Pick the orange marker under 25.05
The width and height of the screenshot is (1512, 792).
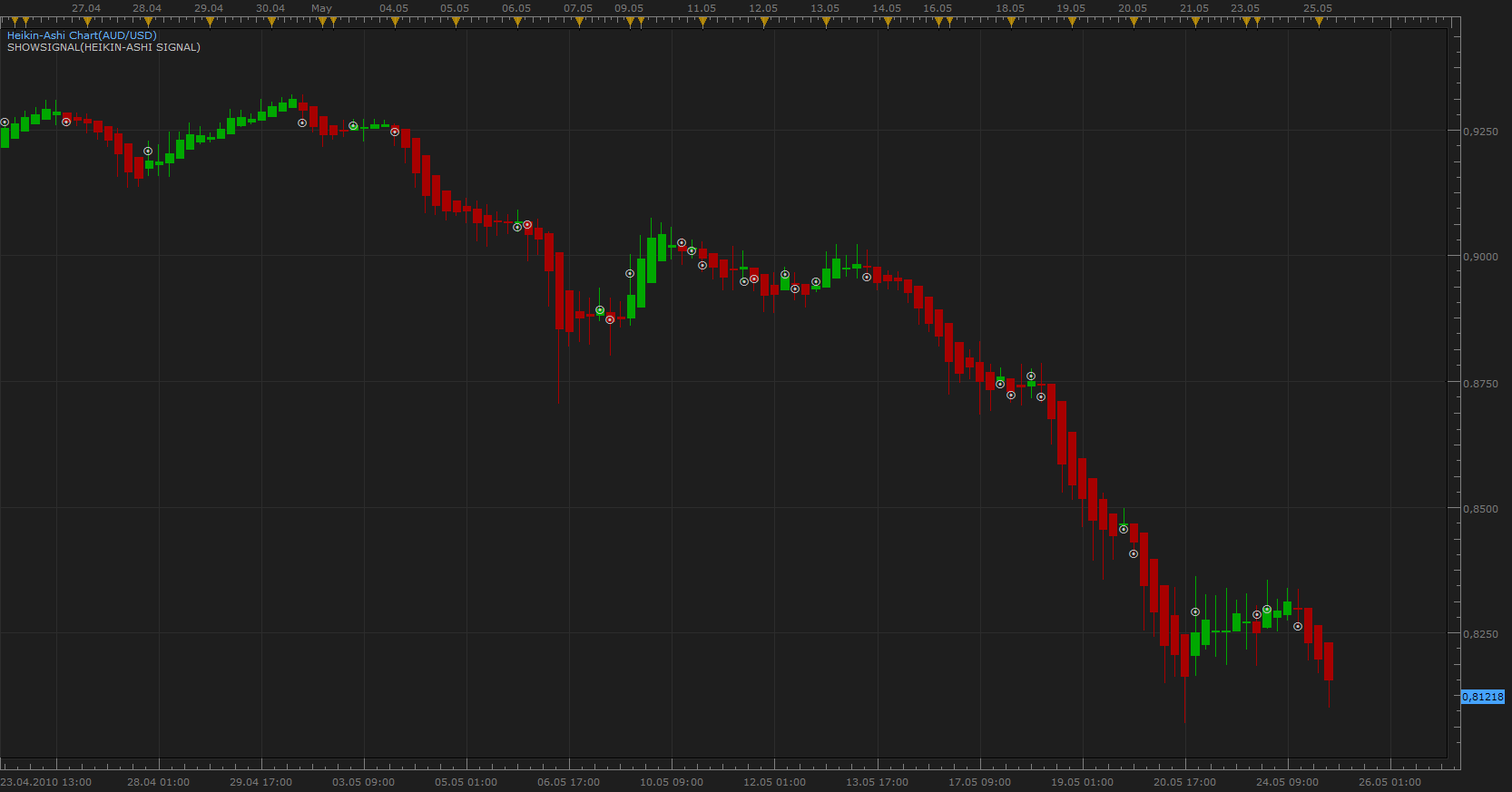[1319, 22]
